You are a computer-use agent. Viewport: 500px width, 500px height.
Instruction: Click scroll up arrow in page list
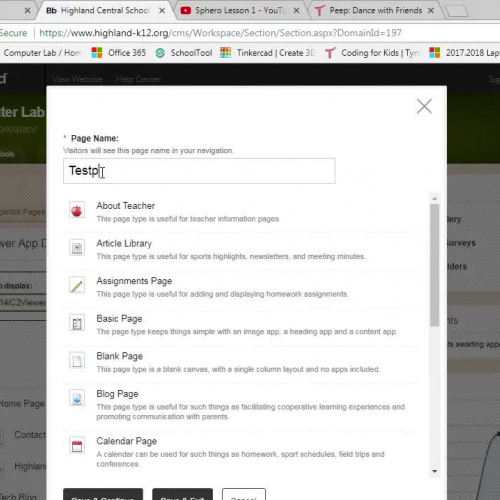tap(434, 199)
